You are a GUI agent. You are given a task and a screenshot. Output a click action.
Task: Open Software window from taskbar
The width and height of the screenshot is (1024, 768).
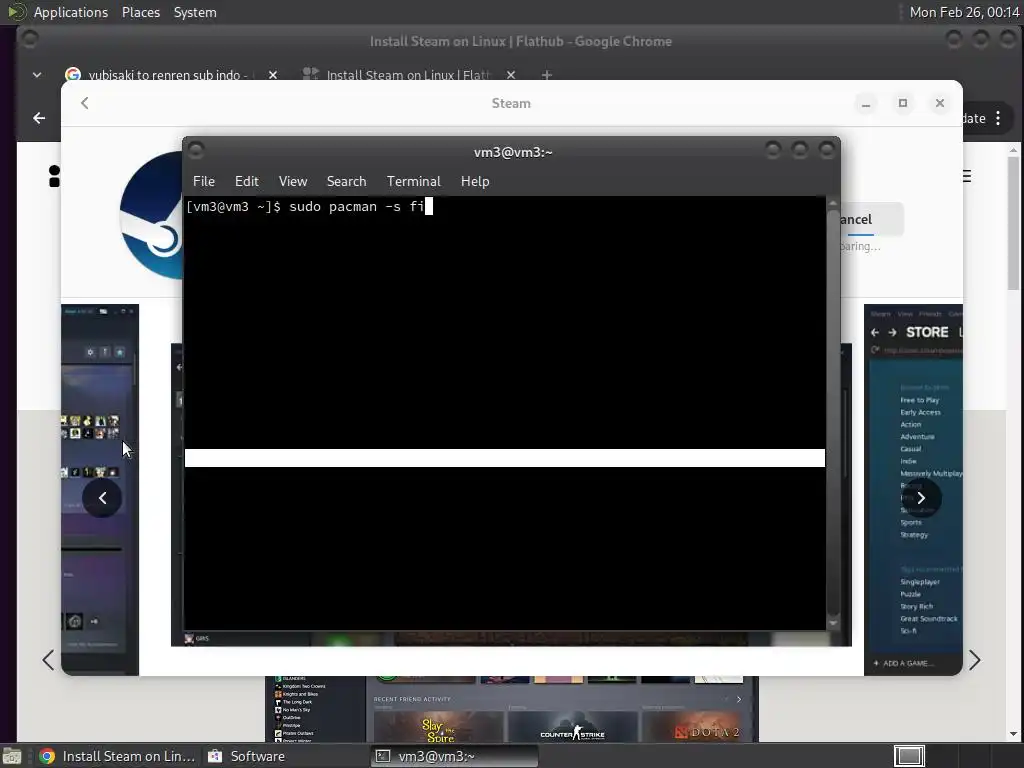pos(246,756)
